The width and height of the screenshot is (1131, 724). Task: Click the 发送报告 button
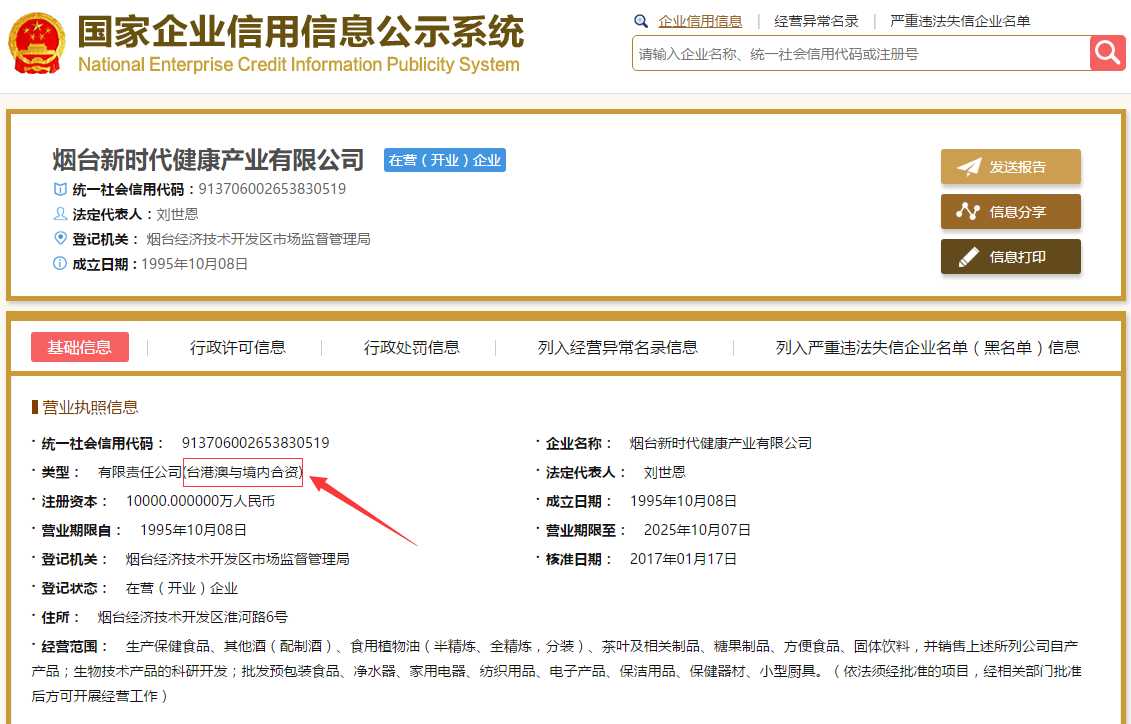[1011, 167]
